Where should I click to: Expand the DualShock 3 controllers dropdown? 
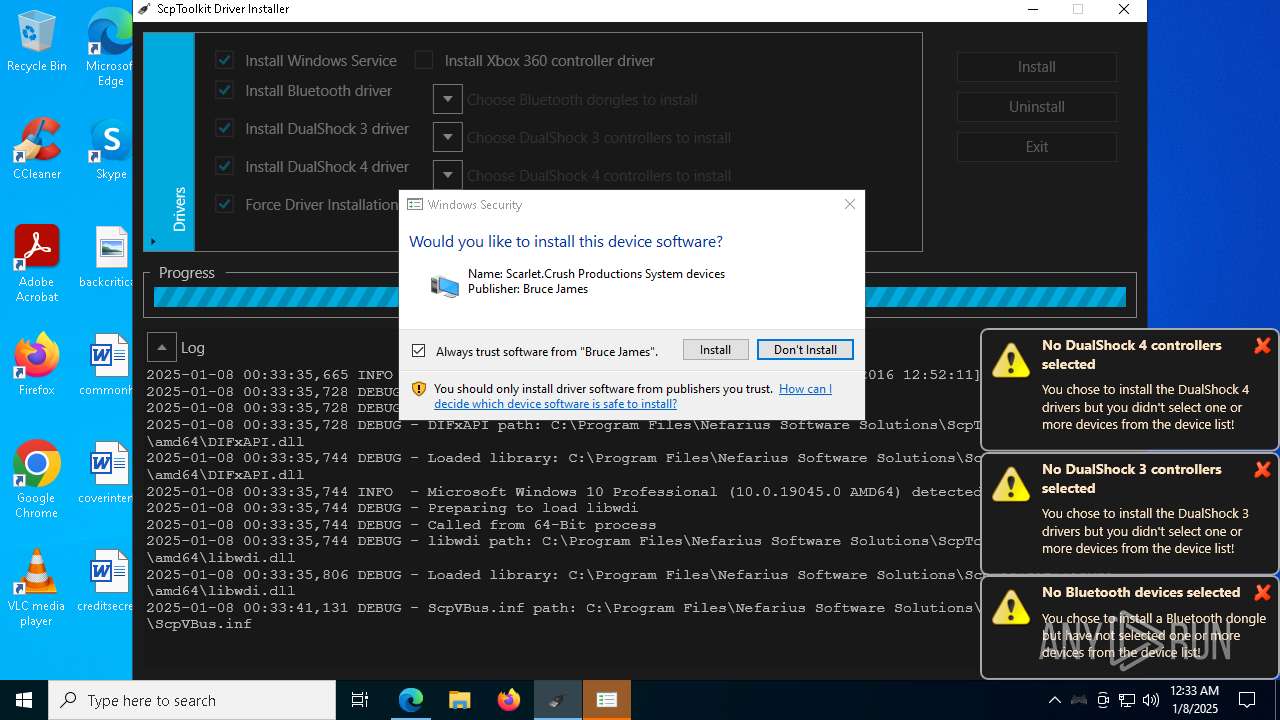(x=447, y=137)
